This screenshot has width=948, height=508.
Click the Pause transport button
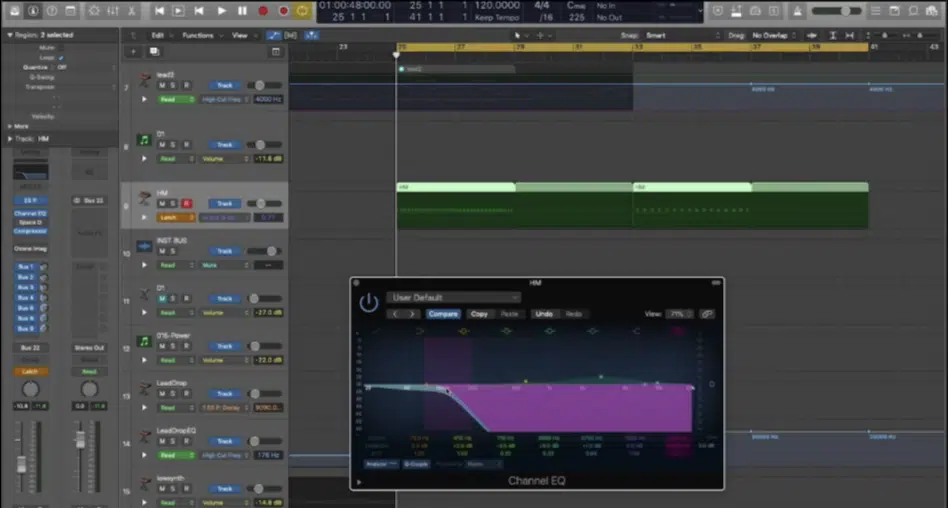242,11
